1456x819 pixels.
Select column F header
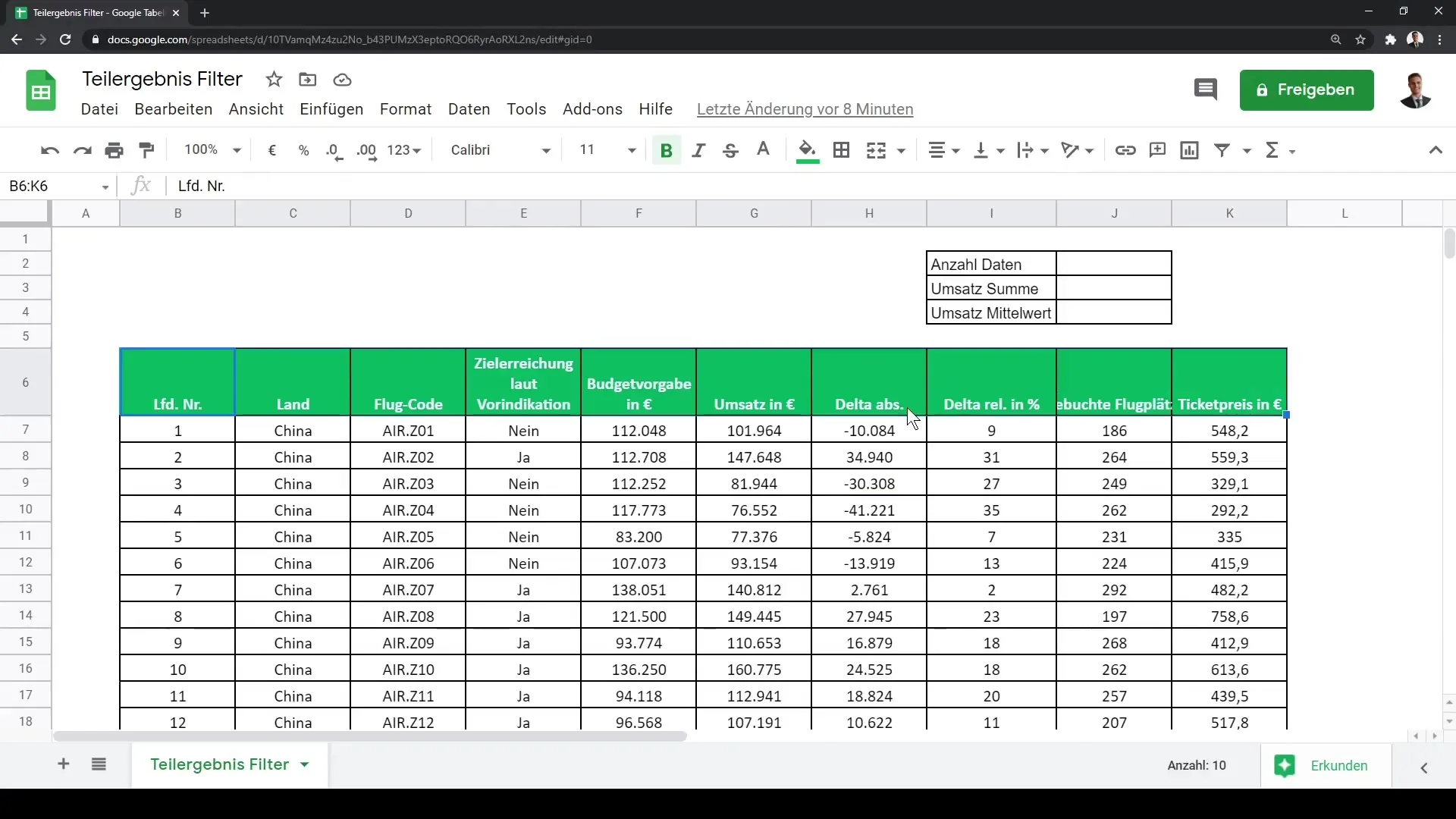tap(639, 214)
